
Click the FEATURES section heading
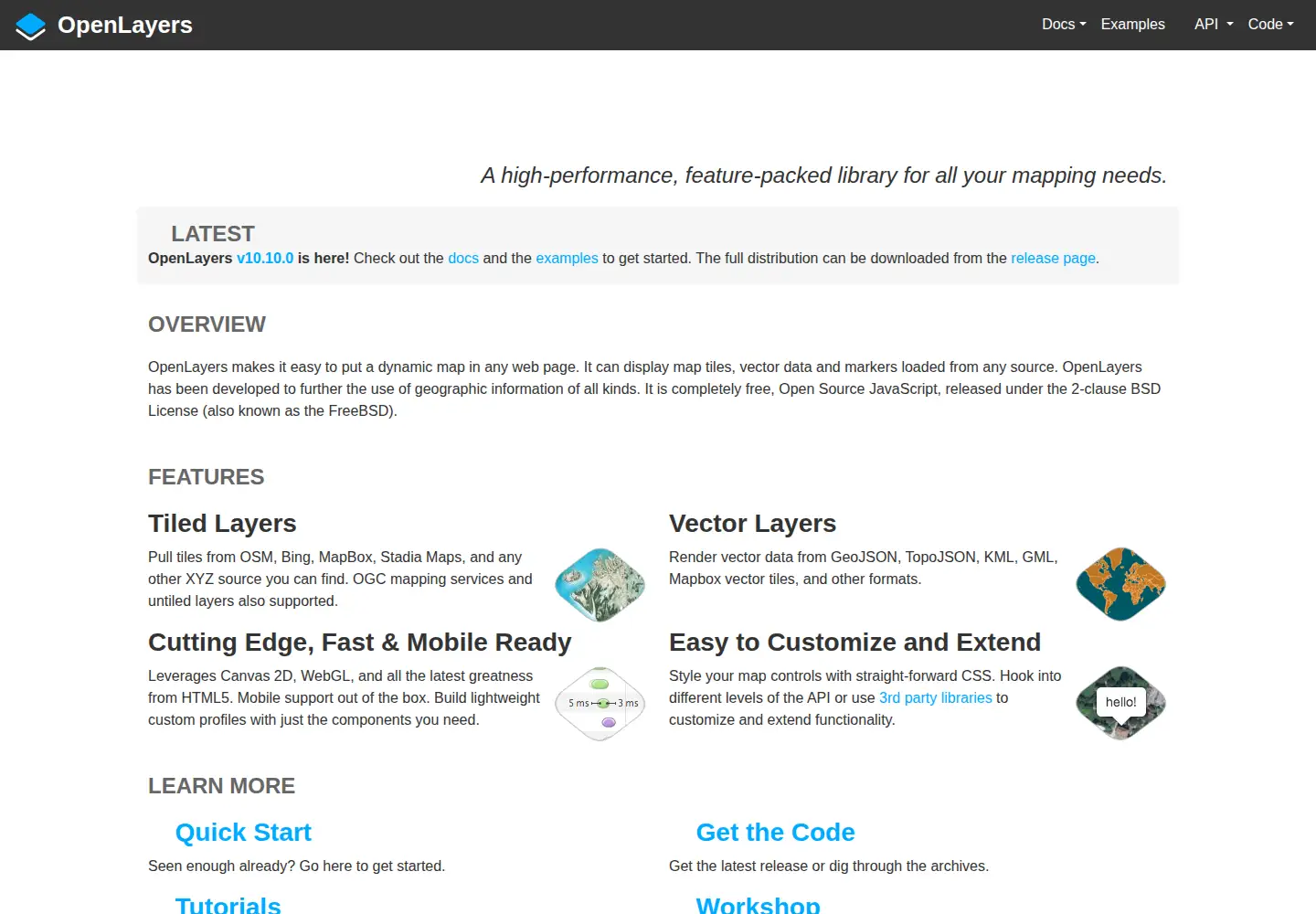(206, 477)
